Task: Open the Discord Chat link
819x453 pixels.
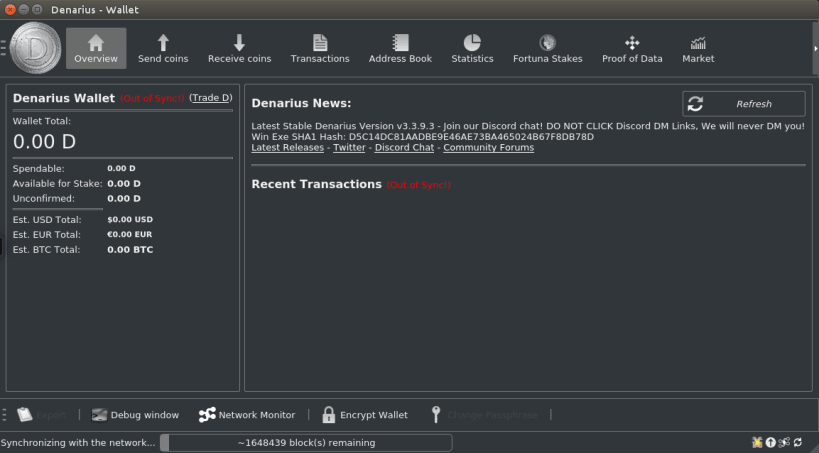Action: coord(404,147)
